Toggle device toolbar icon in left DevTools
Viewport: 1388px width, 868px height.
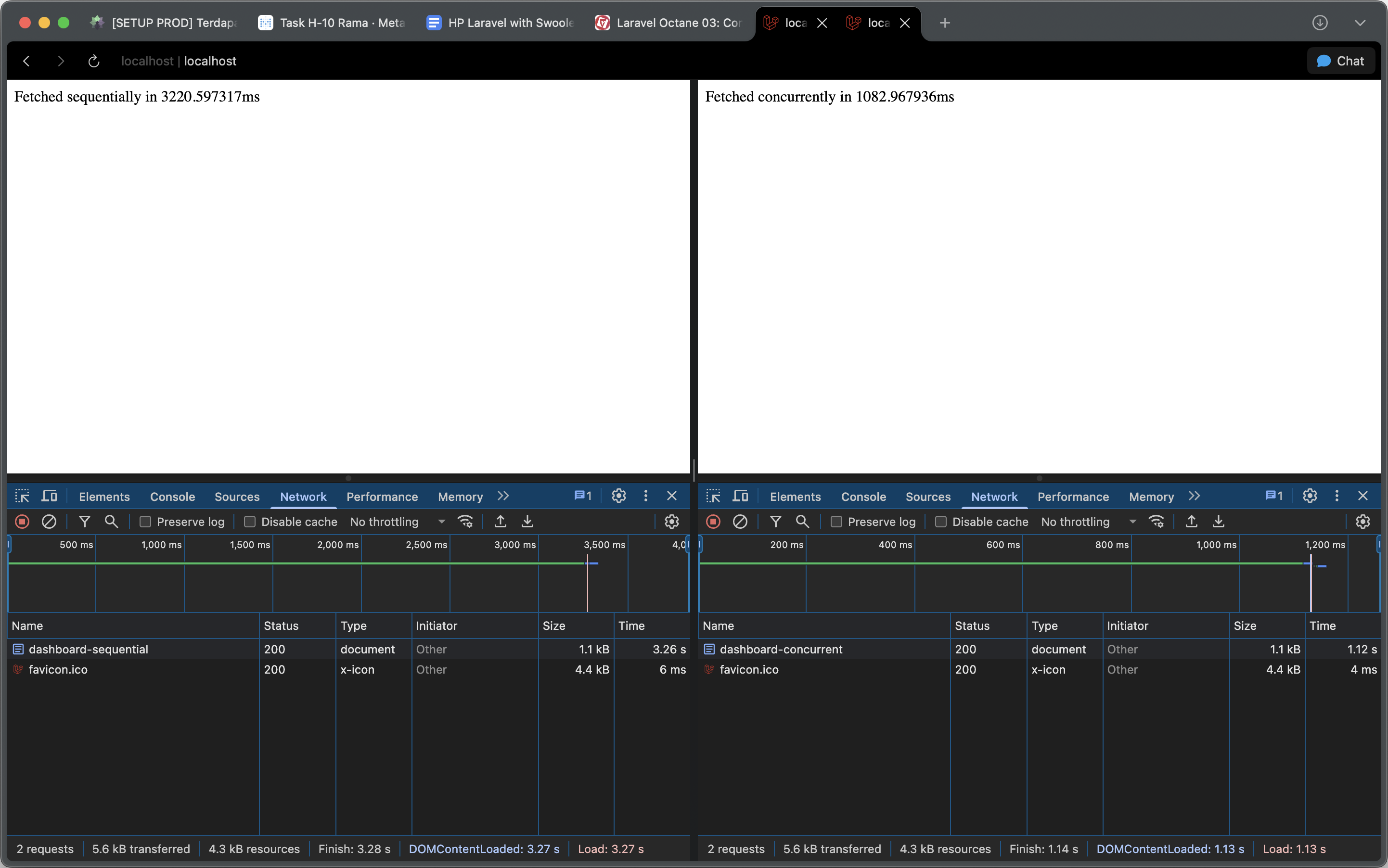click(50, 497)
